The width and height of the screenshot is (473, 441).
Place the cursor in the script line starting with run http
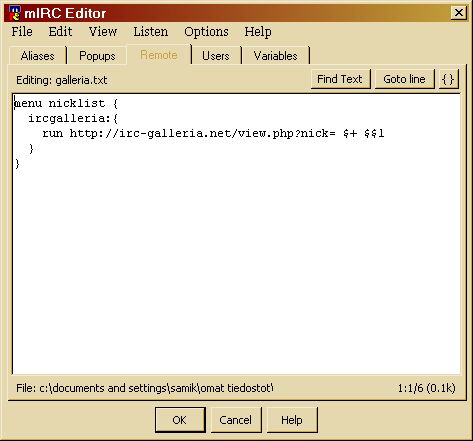pyautogui.click(x=213, y=133)
